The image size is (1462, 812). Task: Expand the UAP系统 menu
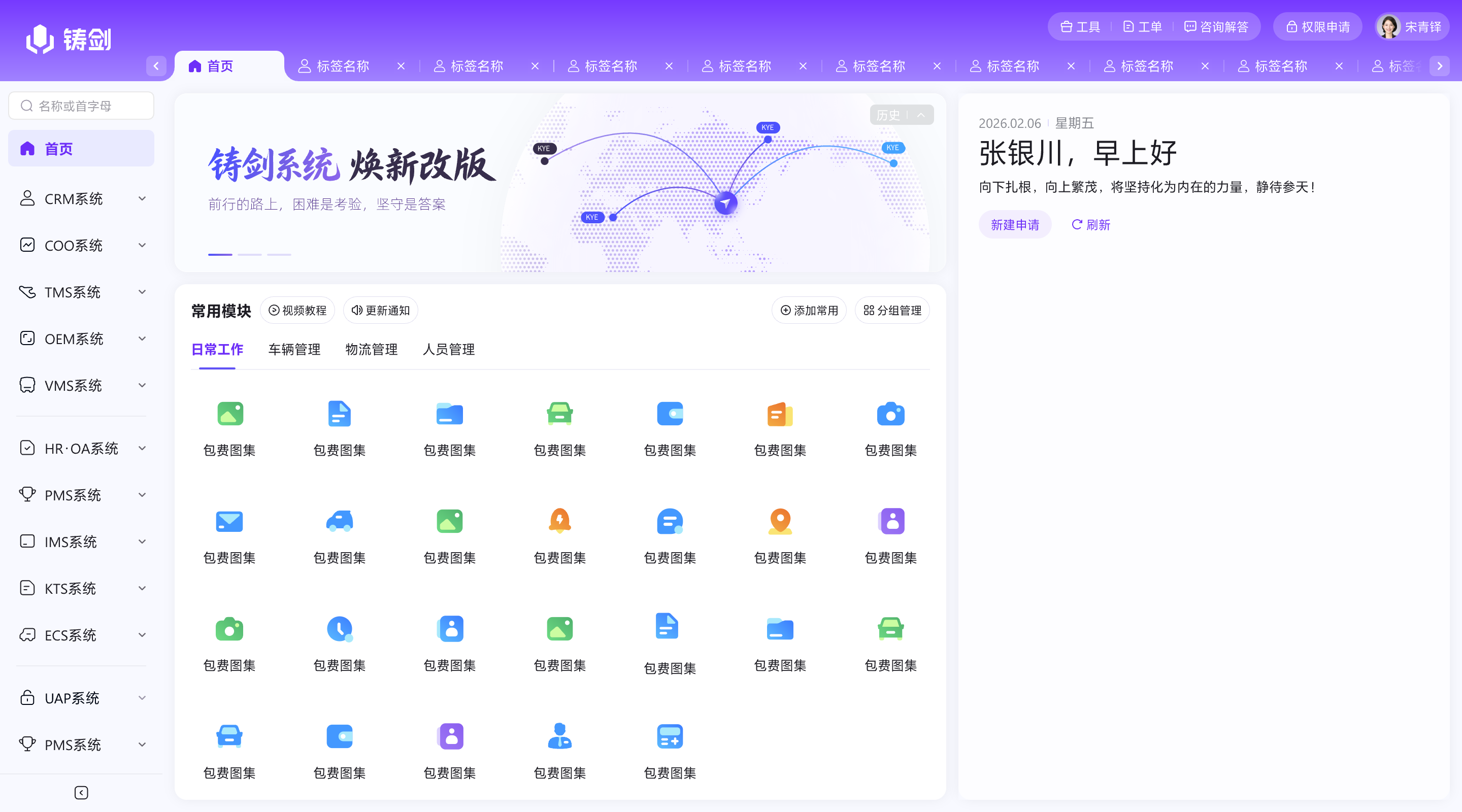tap(81, 697)
